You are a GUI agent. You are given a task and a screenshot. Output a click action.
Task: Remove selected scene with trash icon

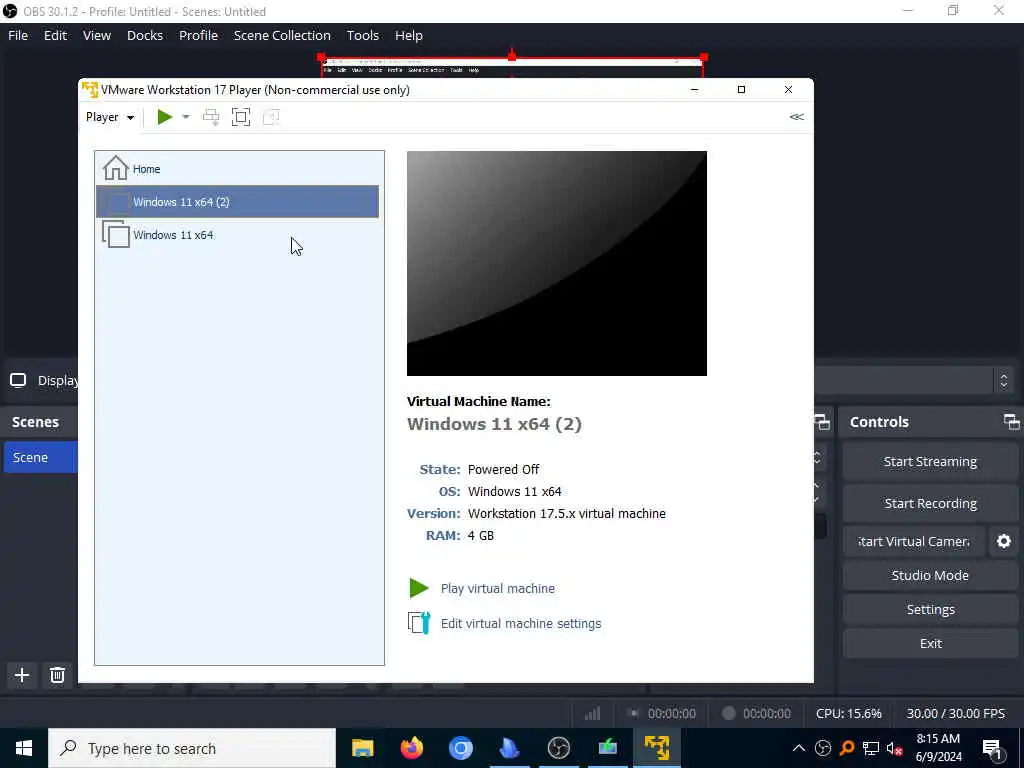coord(57,675)
